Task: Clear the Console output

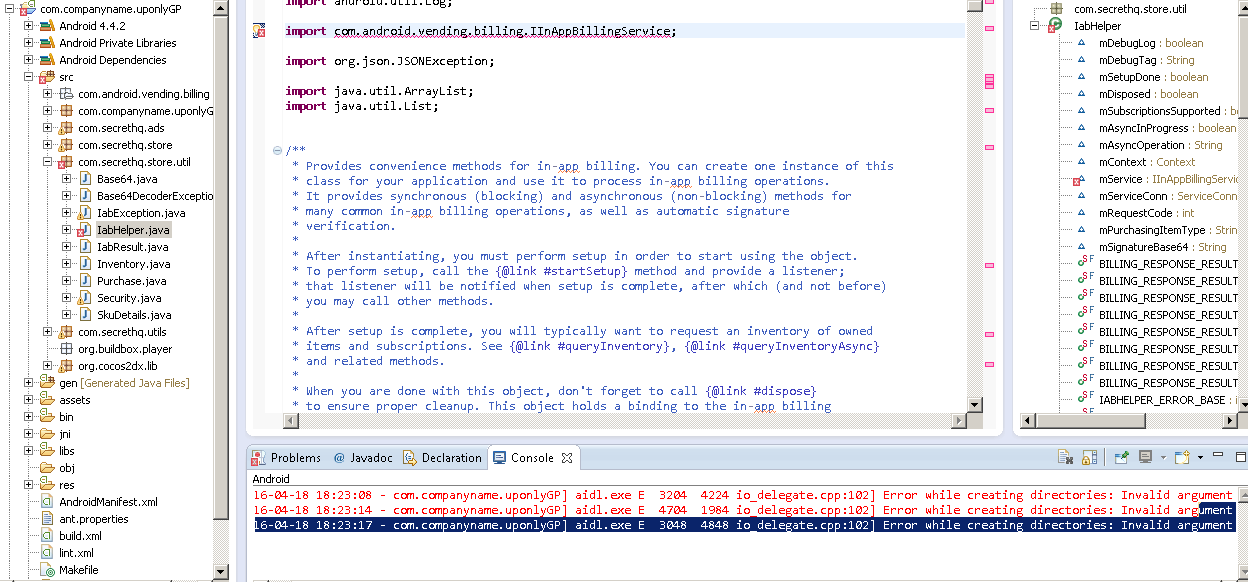Action: [1063, 457]
